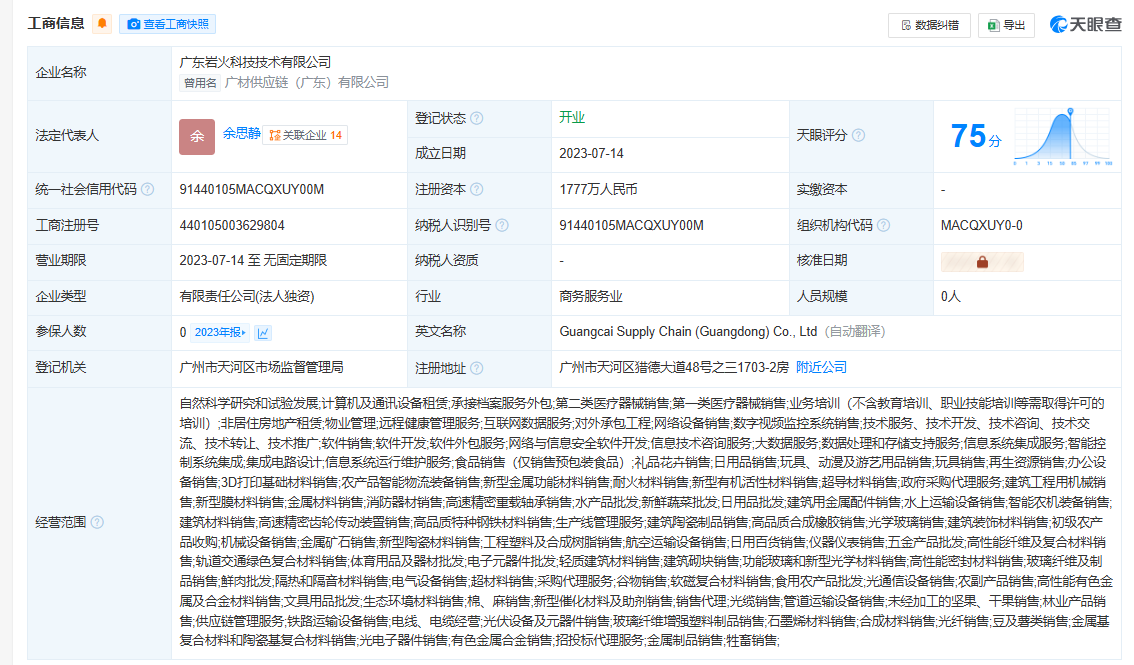
Task: Select credit code 91440105MACQXUY00M in 统一社会信用代码 row
Action: [252, 189]
